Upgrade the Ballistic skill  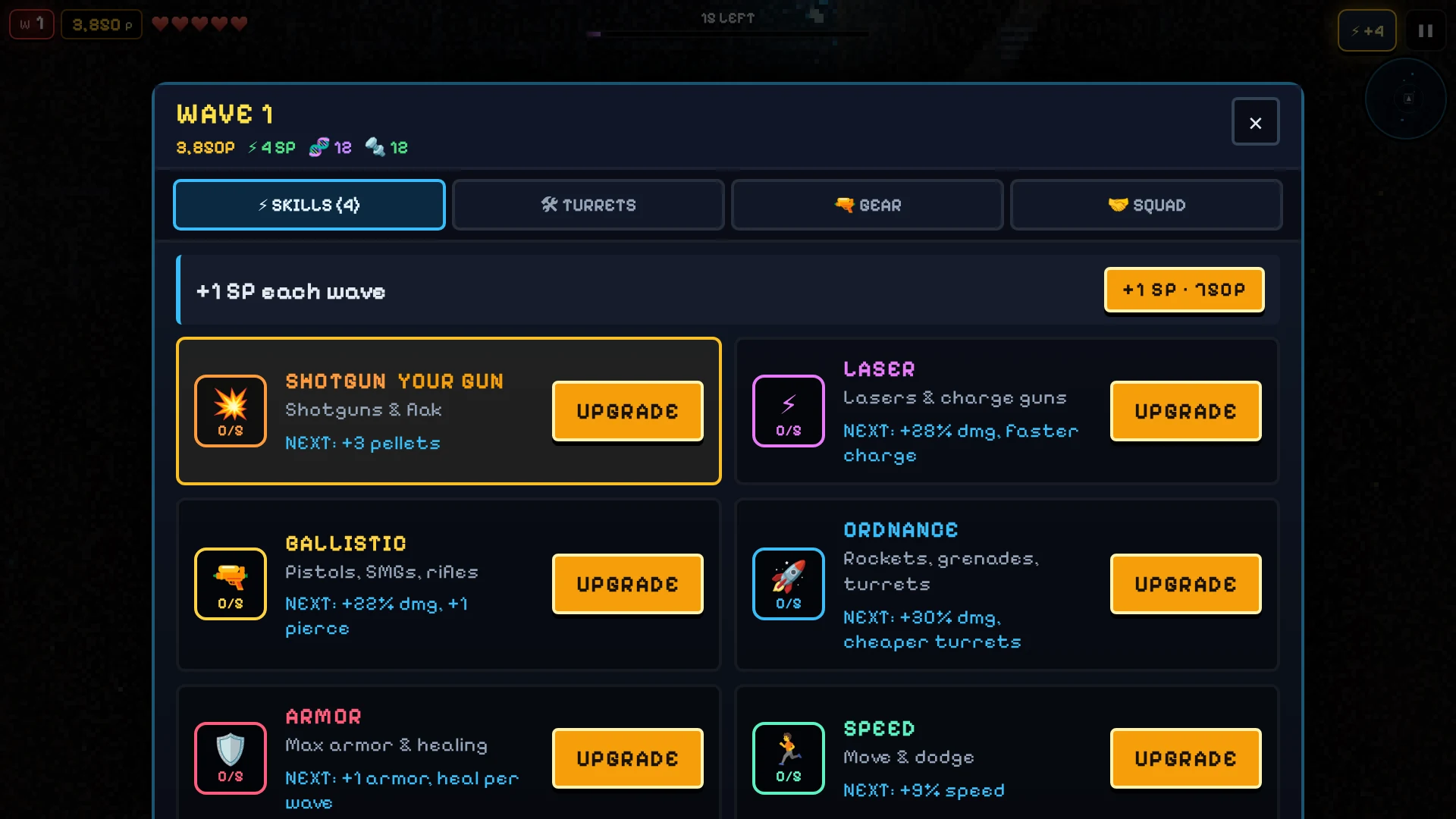pos(628,584)
